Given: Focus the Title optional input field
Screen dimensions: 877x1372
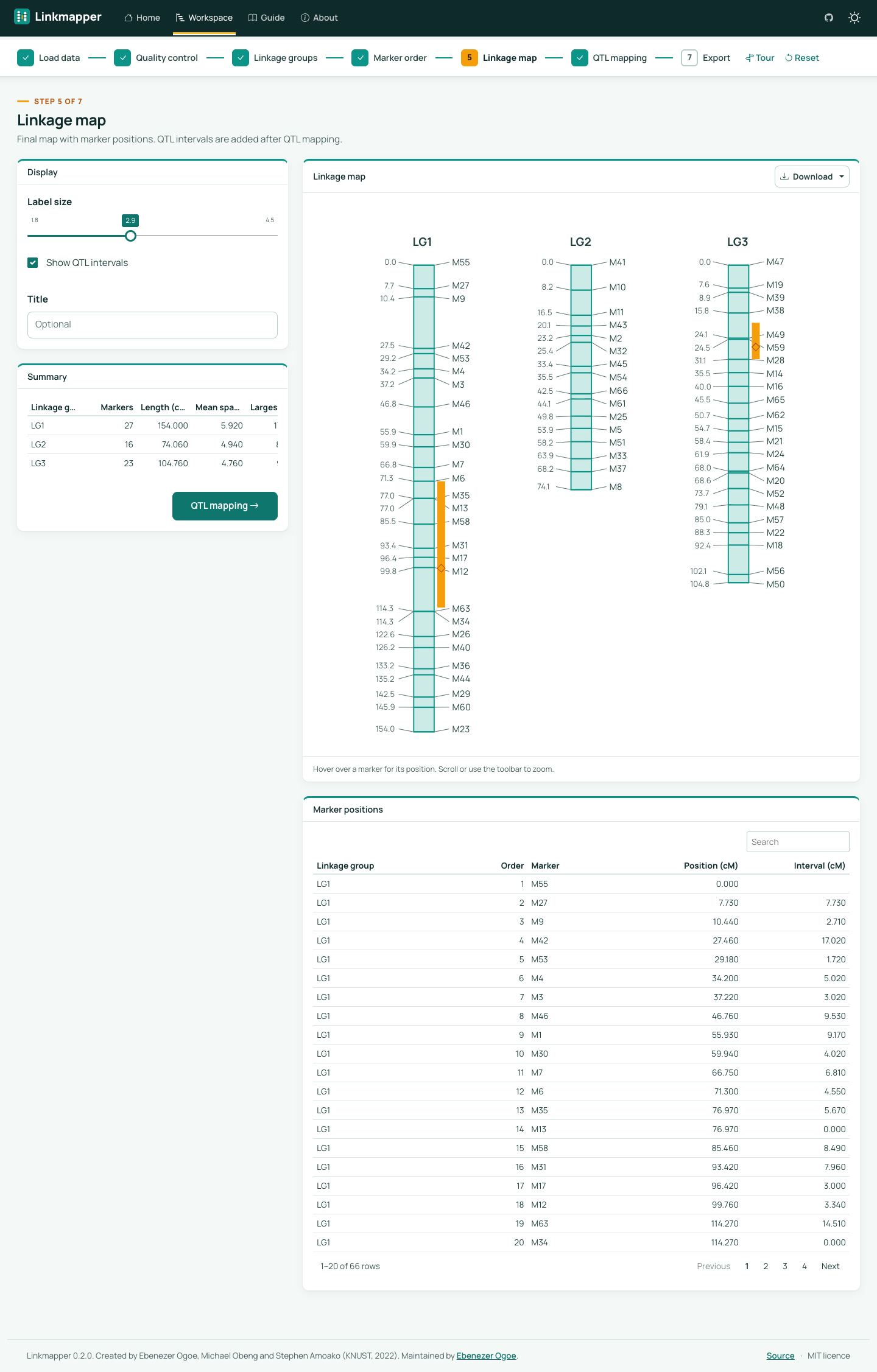Looking at the screenshot, I should [152, 325].
